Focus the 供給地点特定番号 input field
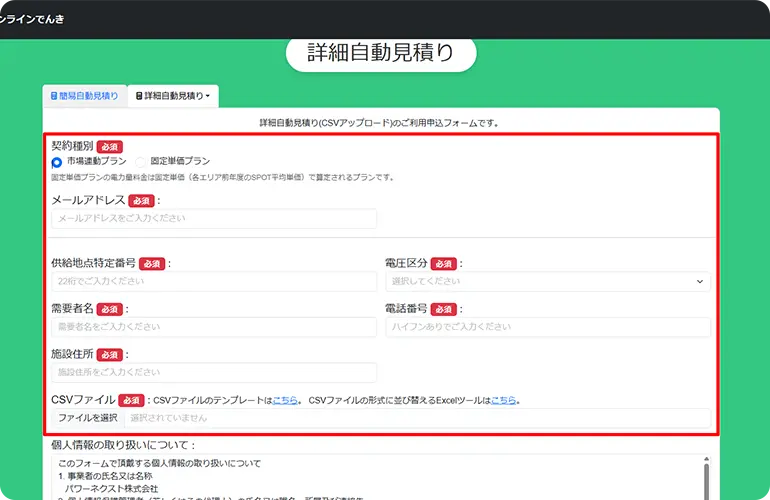The width and height of the screenshot is (770, 500). coord(214,281)
